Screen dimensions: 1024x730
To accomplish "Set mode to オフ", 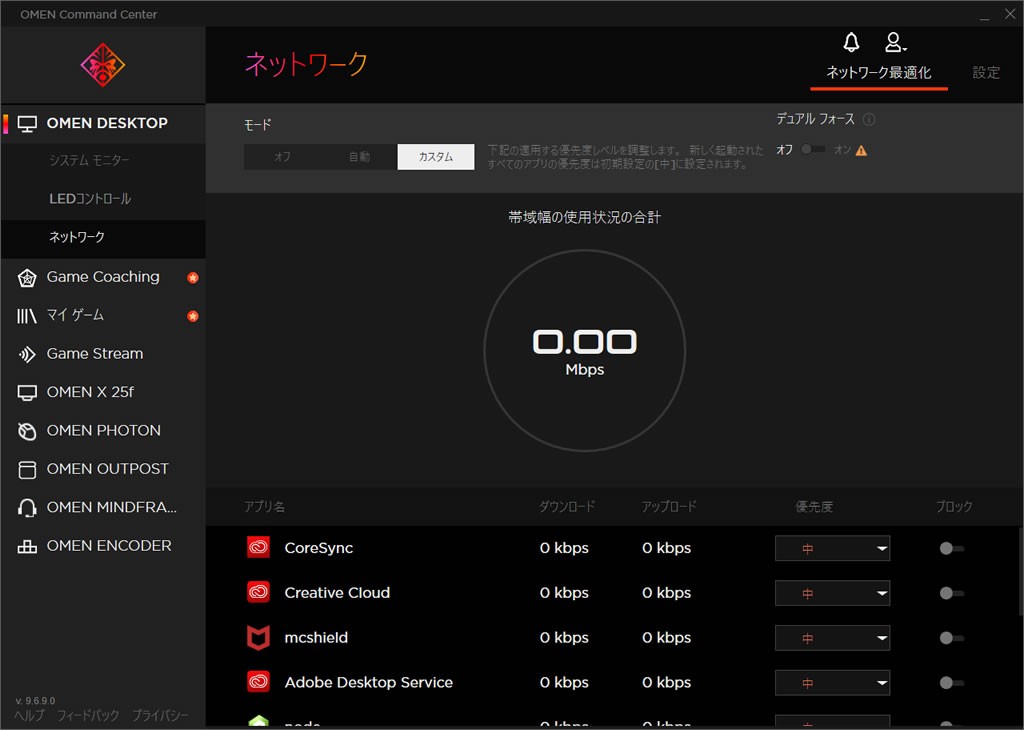I will [x=282, y=157].
